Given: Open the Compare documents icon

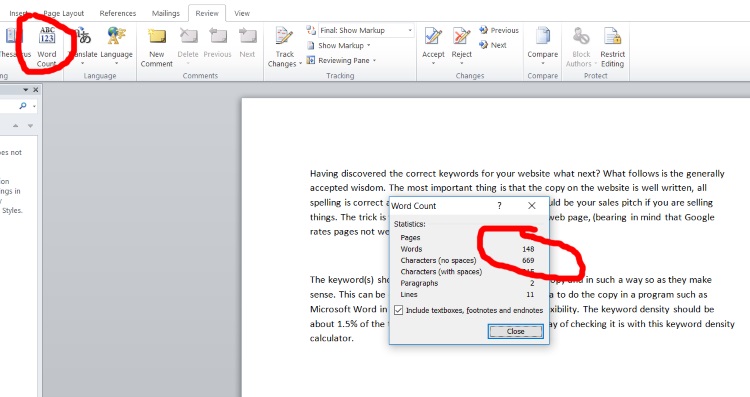Looking at the screenshot, I should pyautogui.click(x=542, y=46).
